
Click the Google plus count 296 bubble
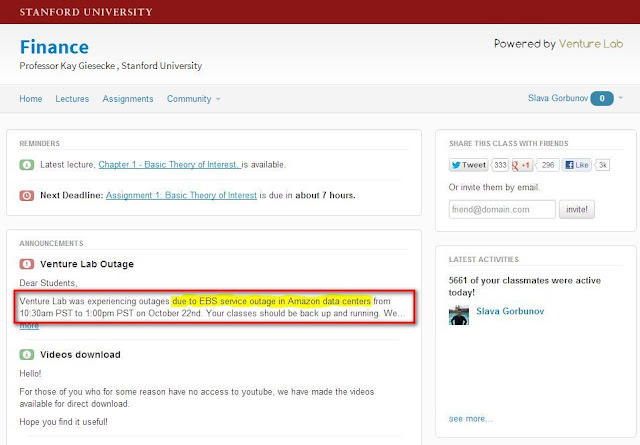tap(547, 165)
